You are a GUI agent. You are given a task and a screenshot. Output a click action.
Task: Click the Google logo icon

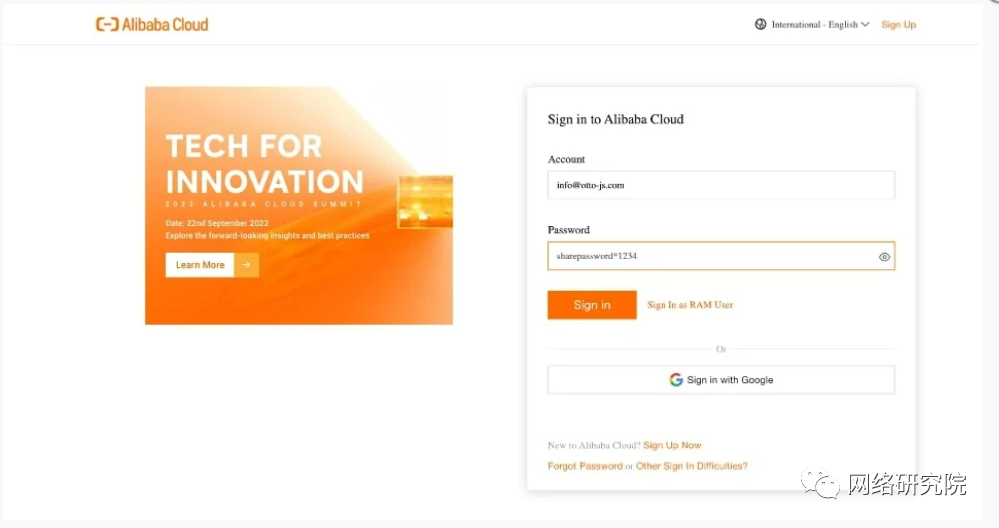pos(676,380)
